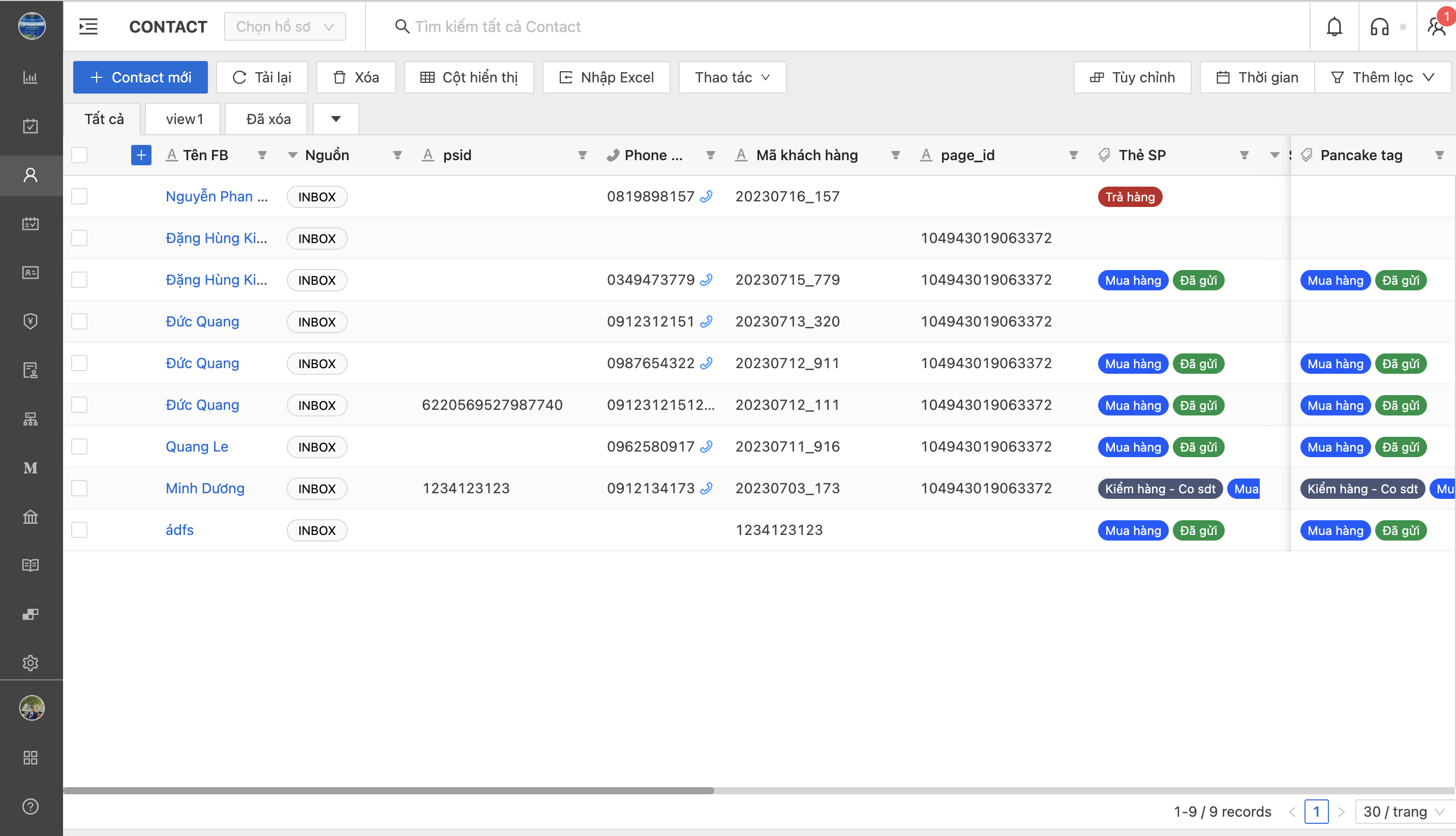Image resolution: width=1456 pixels, height=836 pixels.
Task: Click the settings gear in sidebar
Action: coord(31,663)
